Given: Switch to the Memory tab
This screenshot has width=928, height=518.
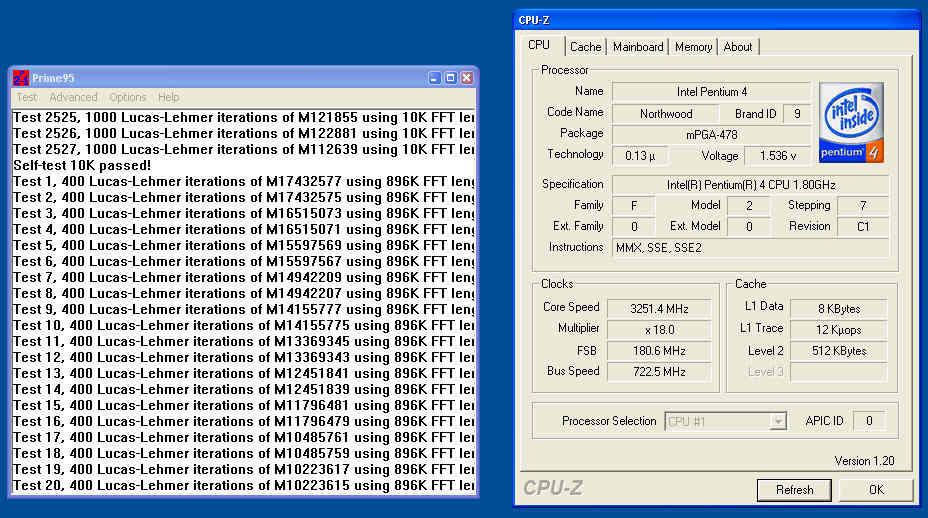Looking at the screenshot, I should click(693, 47).
